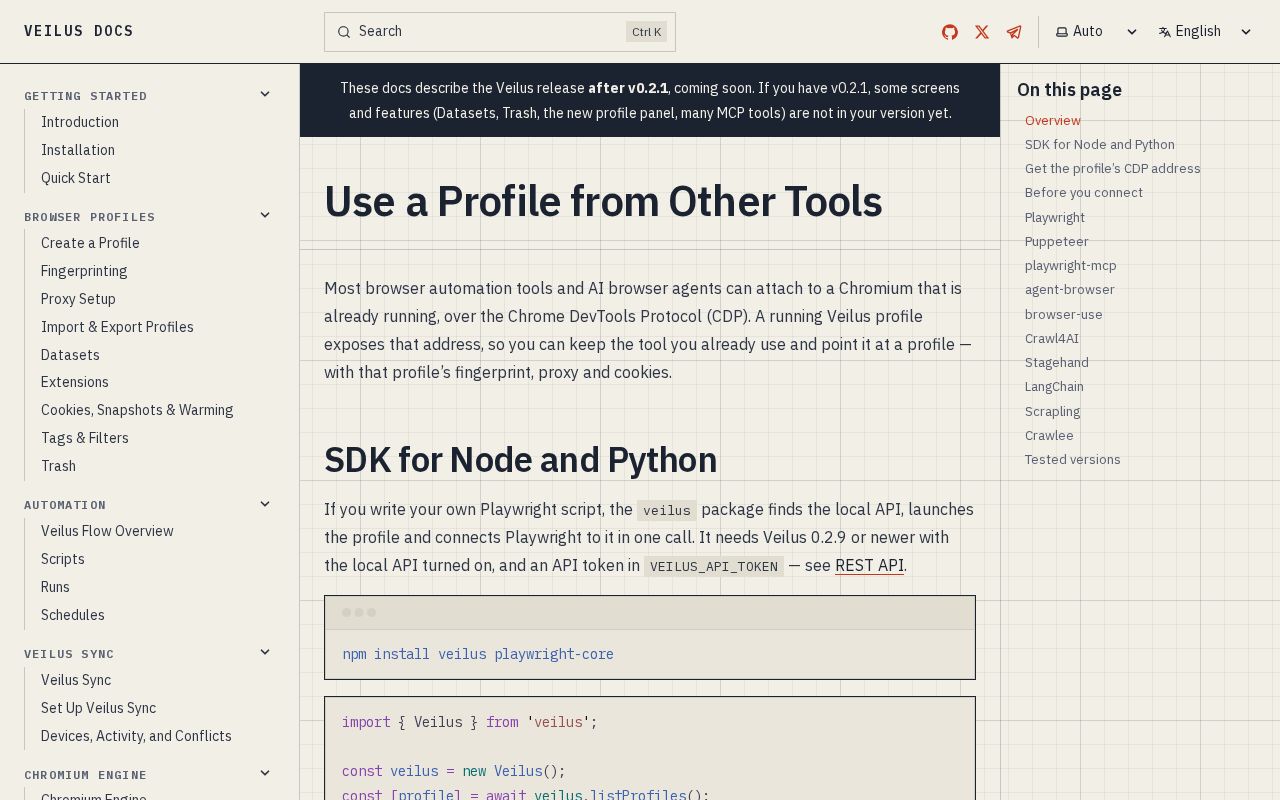The height and width of the screenshot is (800, 1280).
Task: Collapse the Automation sidebar section
Action: point(265,504)
